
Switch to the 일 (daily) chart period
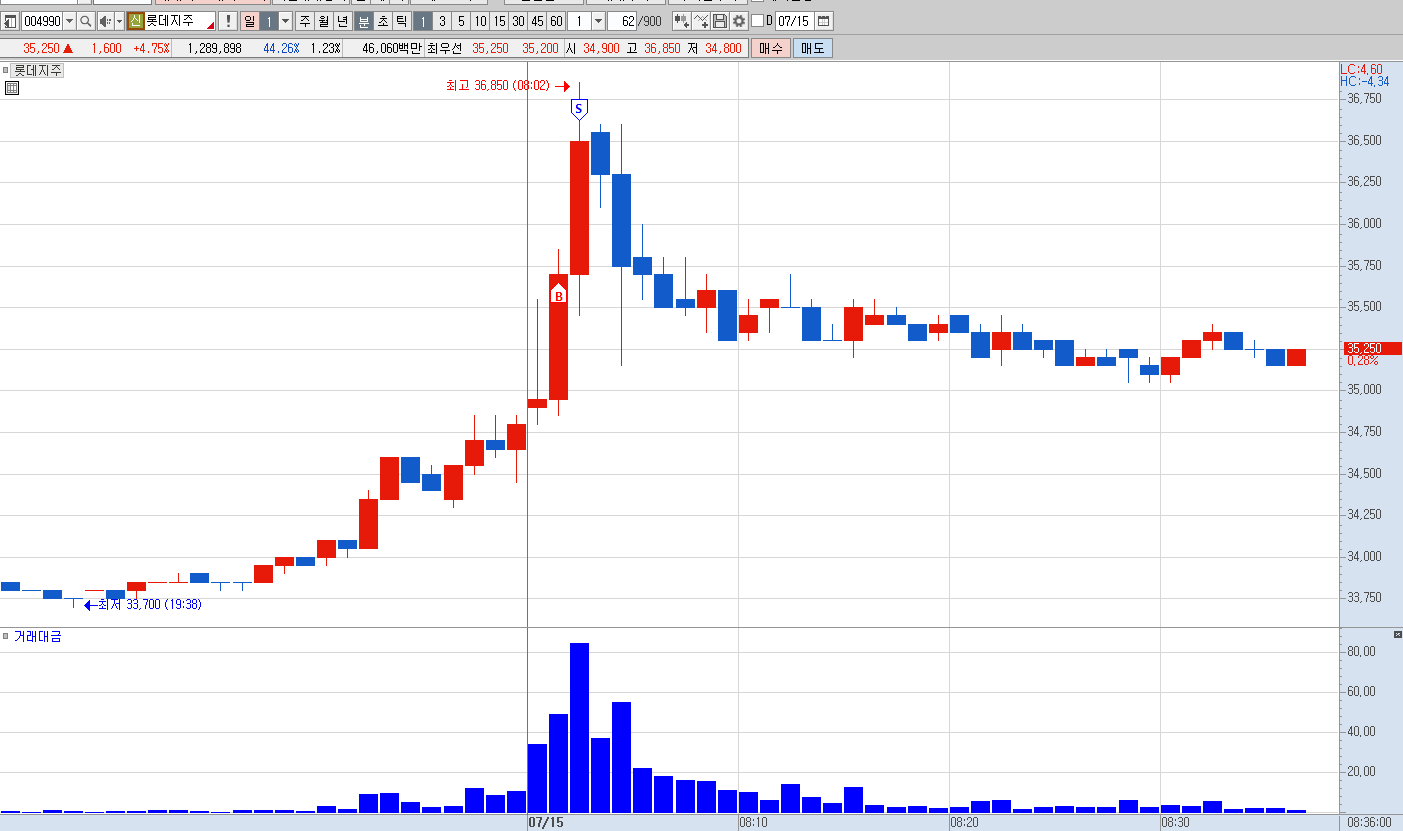pos(249,21)
